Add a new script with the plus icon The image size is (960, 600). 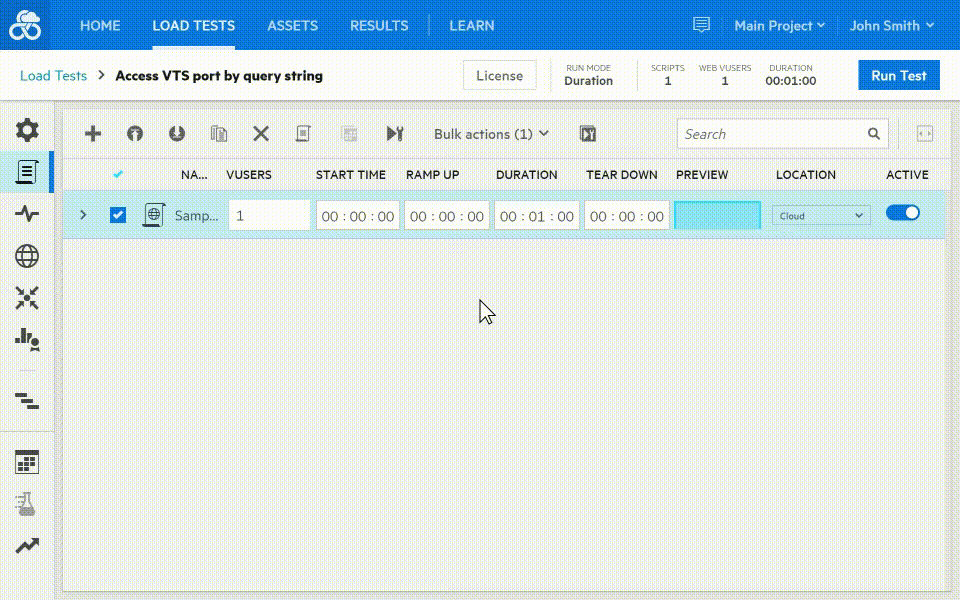[93, 133]
